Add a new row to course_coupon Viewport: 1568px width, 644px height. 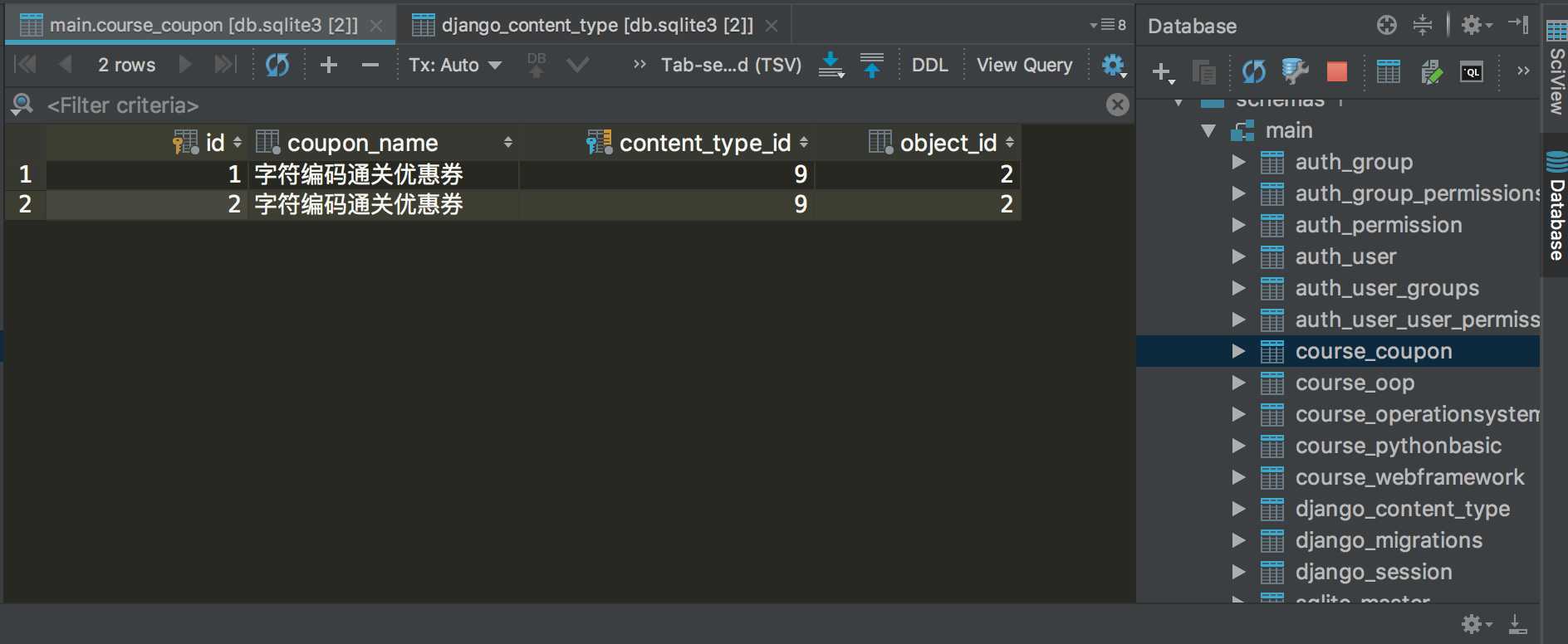tap(329, 65)
